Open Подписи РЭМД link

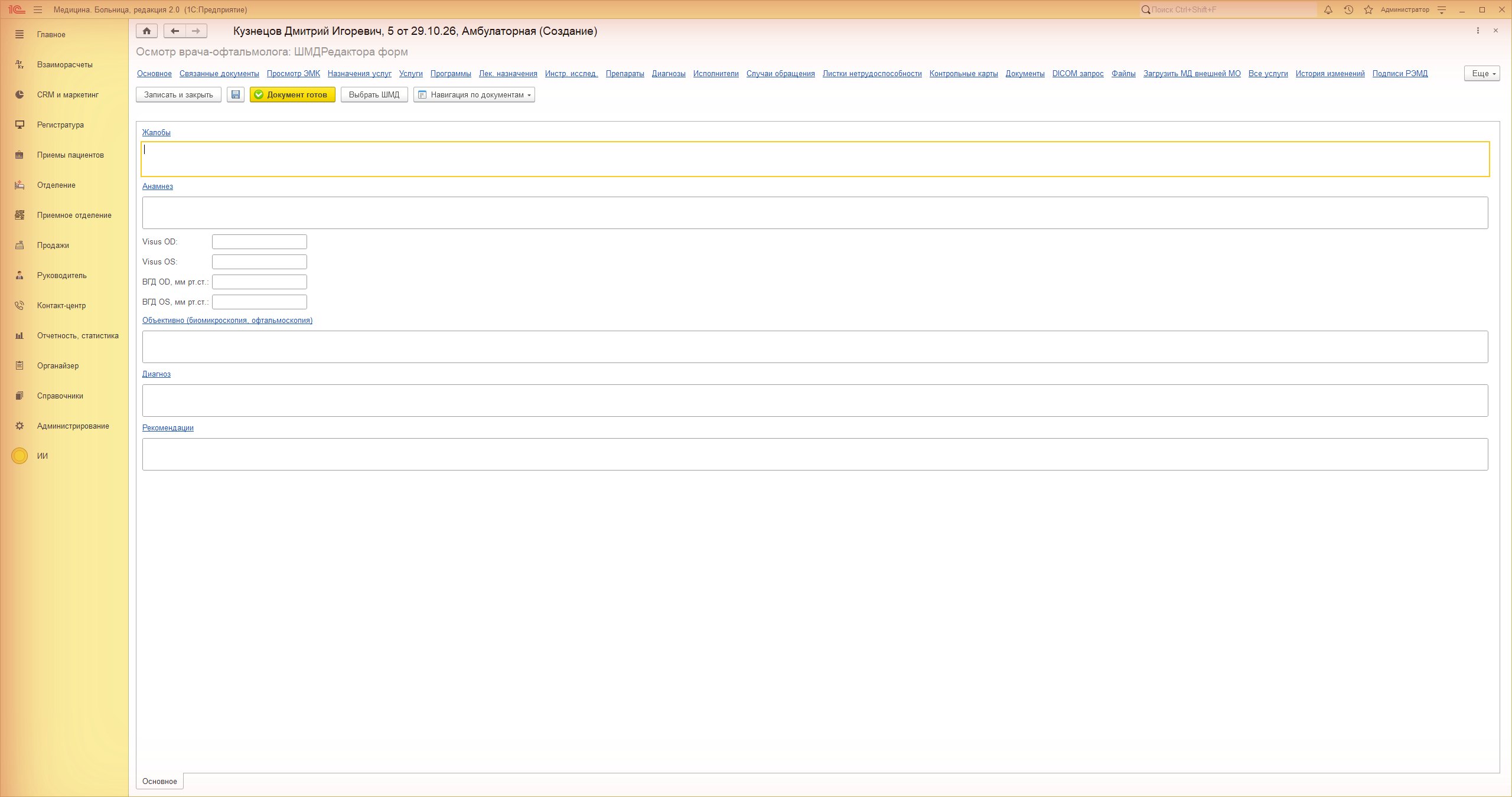(x=1400, y=73)
